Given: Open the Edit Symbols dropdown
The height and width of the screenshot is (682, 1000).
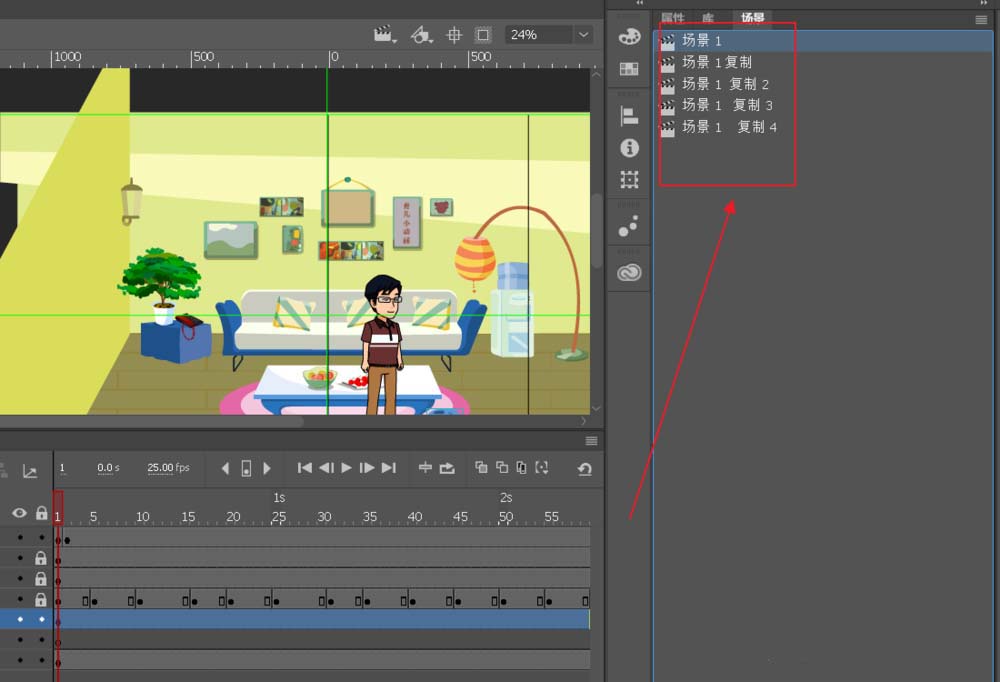Looking at the screenshot, I should [x=422, y=35].
